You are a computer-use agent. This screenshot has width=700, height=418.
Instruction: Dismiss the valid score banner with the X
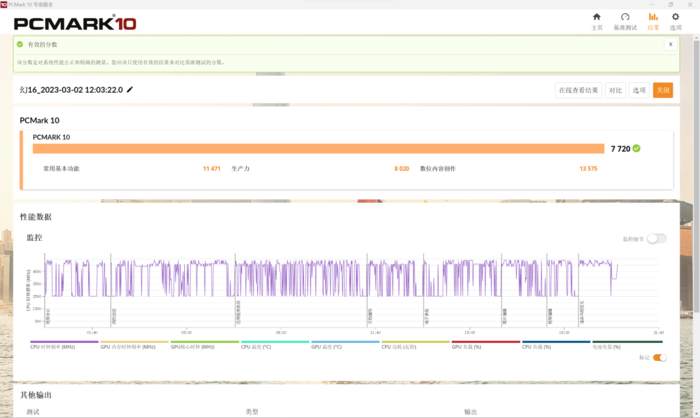click(x=670, y=44)
